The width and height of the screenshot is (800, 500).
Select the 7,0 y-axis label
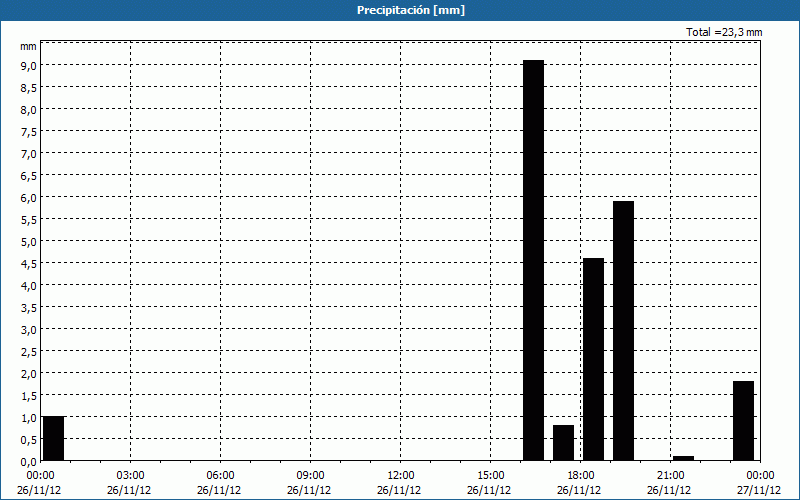coord(29,153)
